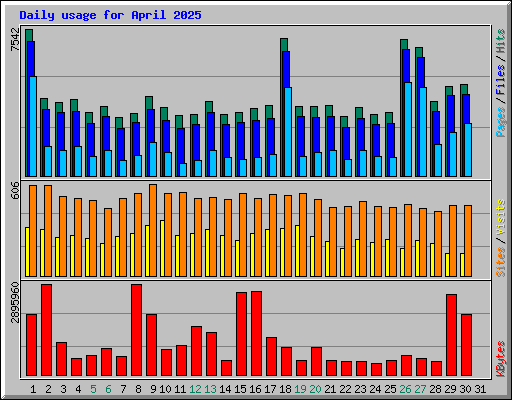Click the yellow visits bar for day 19
This screenshot has width=512, height=400.
[x=297, y=251]
